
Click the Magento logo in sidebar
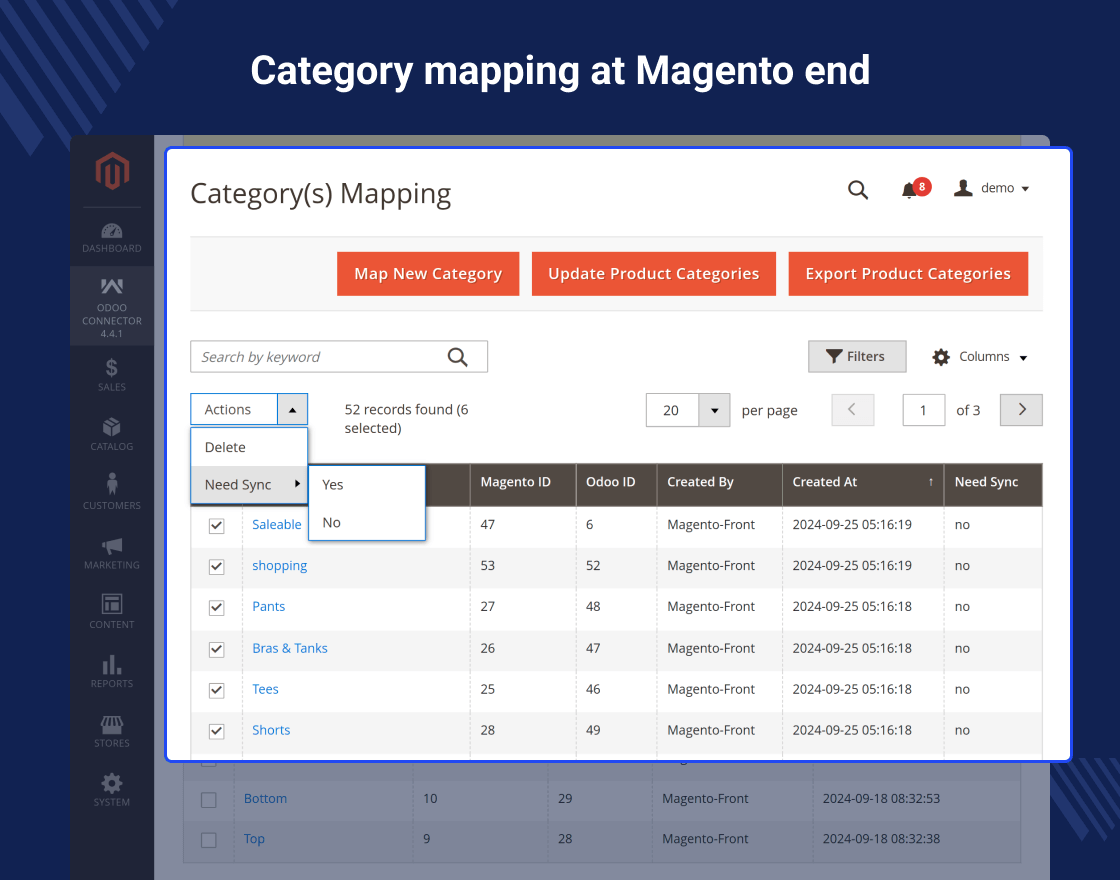112,171
